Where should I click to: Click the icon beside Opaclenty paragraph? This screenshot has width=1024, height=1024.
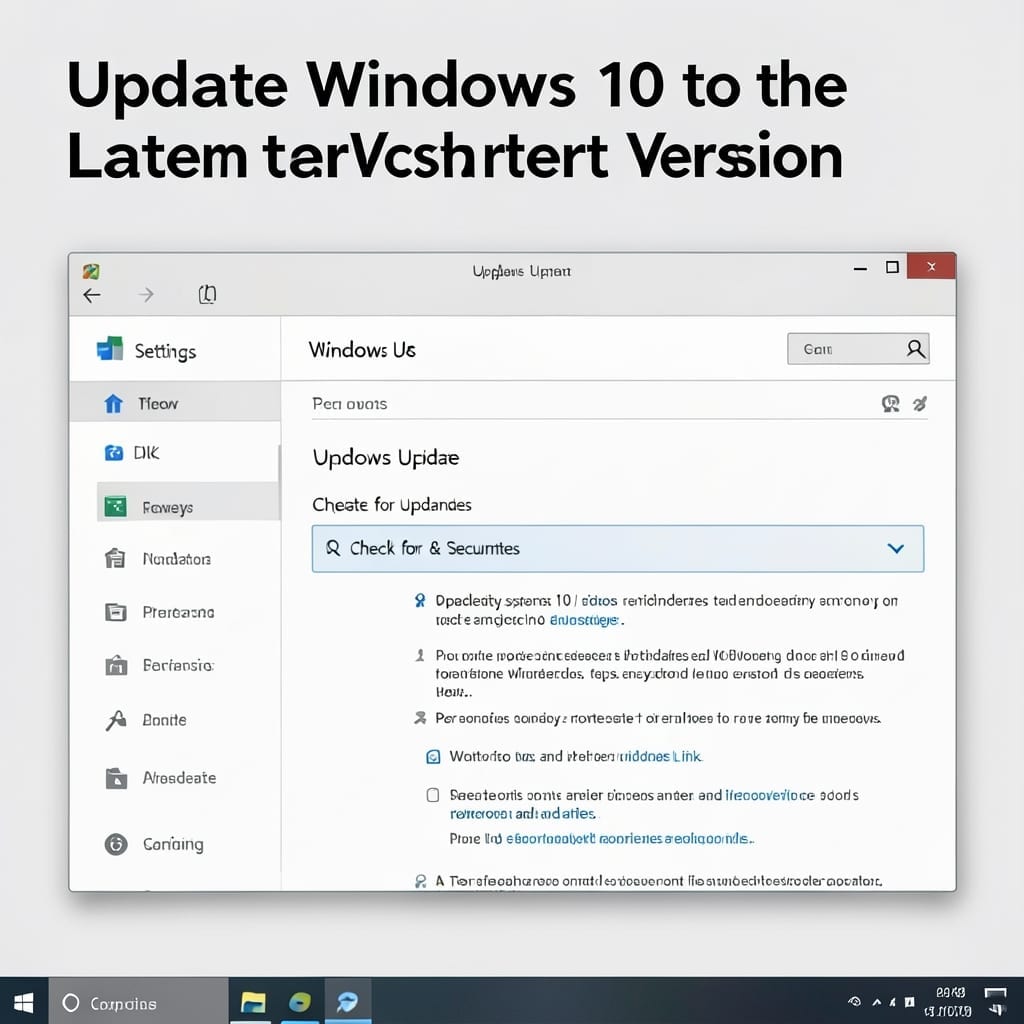point(420,600)
